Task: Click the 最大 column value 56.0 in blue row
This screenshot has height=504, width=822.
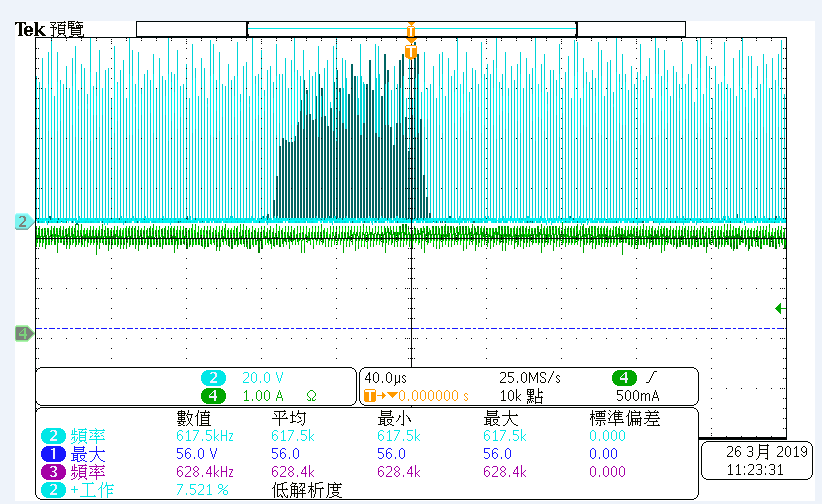Action: pyautogui.click(x=497, y=454)
